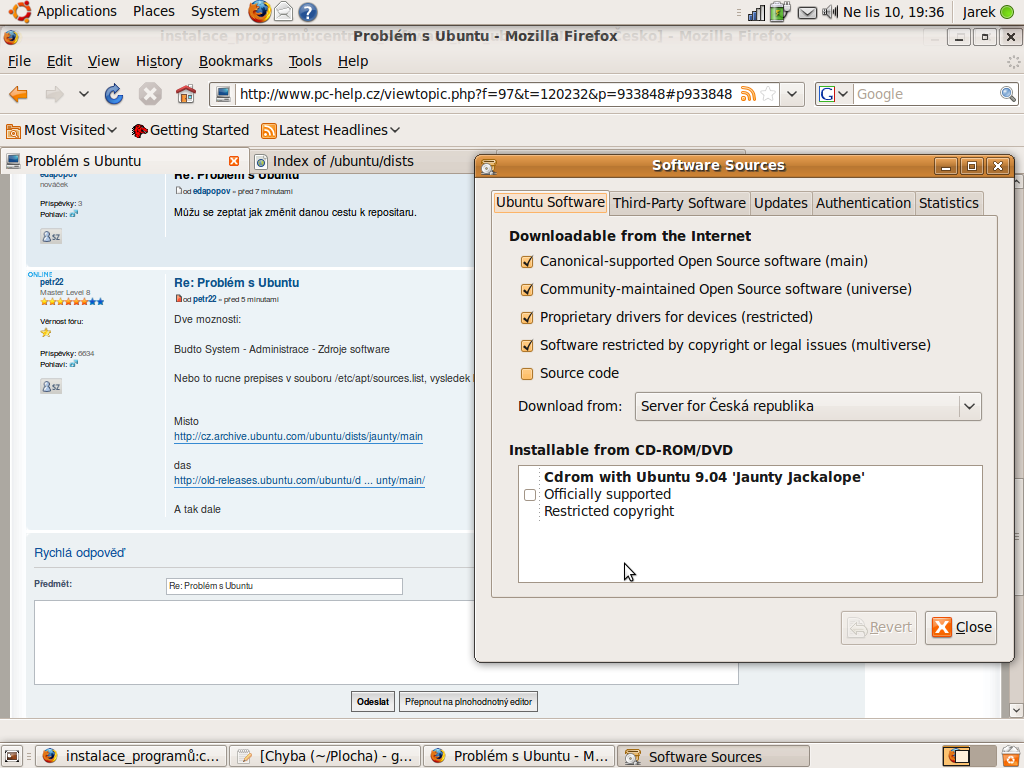Viewport: 1024px width, 768px height.
Task: Bookmark page with the star icon
Action: click(x=768, y=94)
